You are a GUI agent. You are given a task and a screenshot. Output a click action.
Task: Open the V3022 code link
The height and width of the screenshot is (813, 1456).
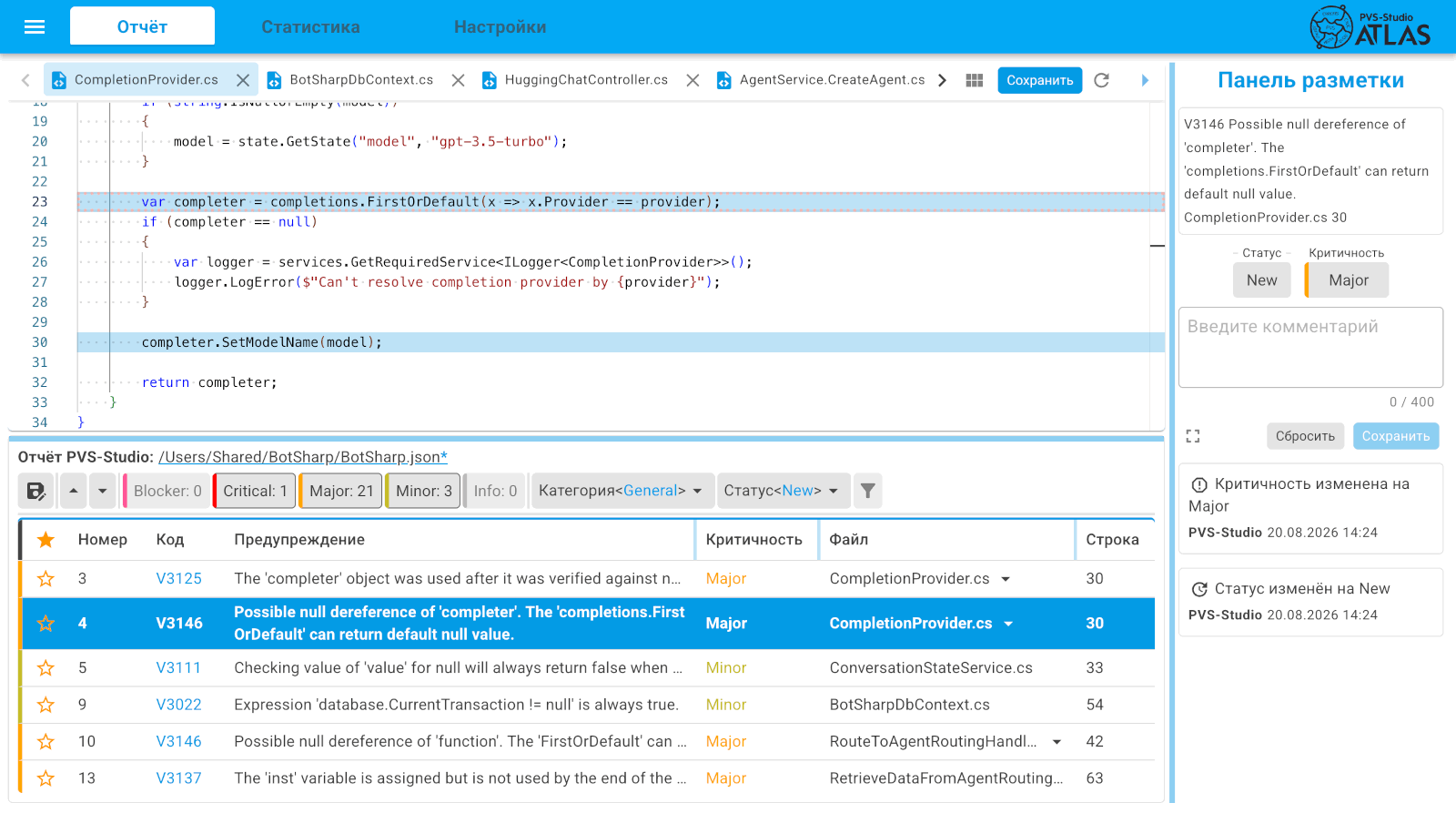(178, 705)
